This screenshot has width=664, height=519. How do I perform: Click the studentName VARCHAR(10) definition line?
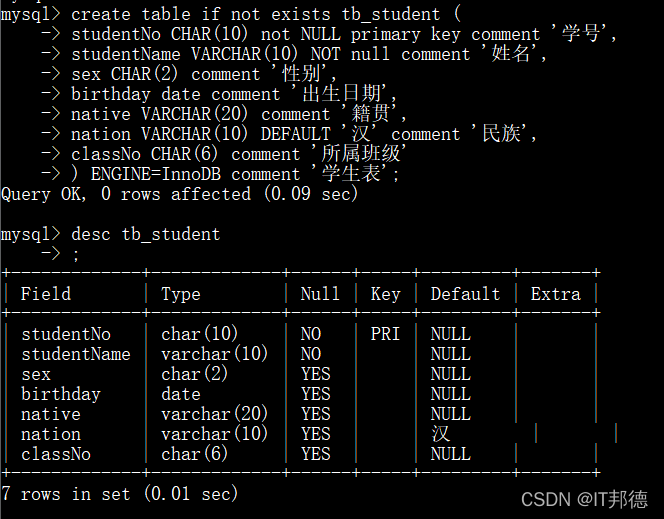[294, 54]
